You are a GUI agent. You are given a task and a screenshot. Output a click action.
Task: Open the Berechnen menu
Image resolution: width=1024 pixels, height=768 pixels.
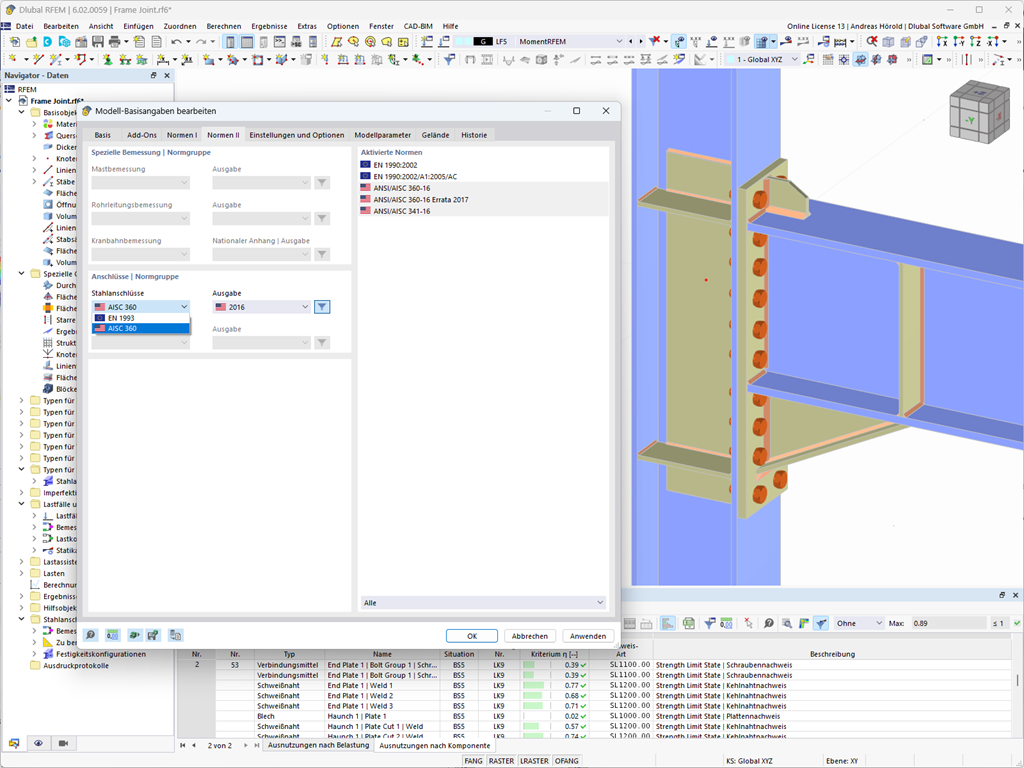point(224,26)
